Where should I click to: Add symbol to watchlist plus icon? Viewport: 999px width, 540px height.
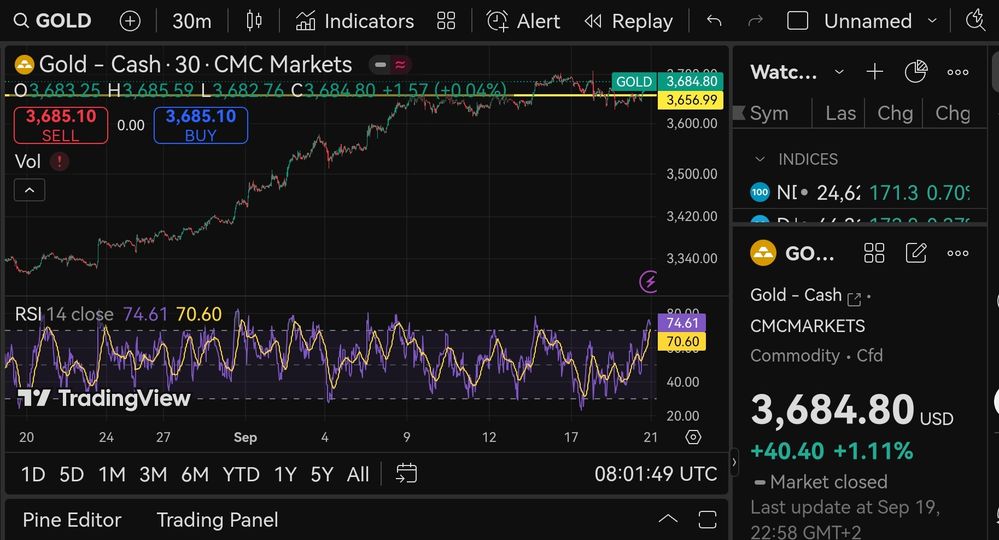[875, 72]
